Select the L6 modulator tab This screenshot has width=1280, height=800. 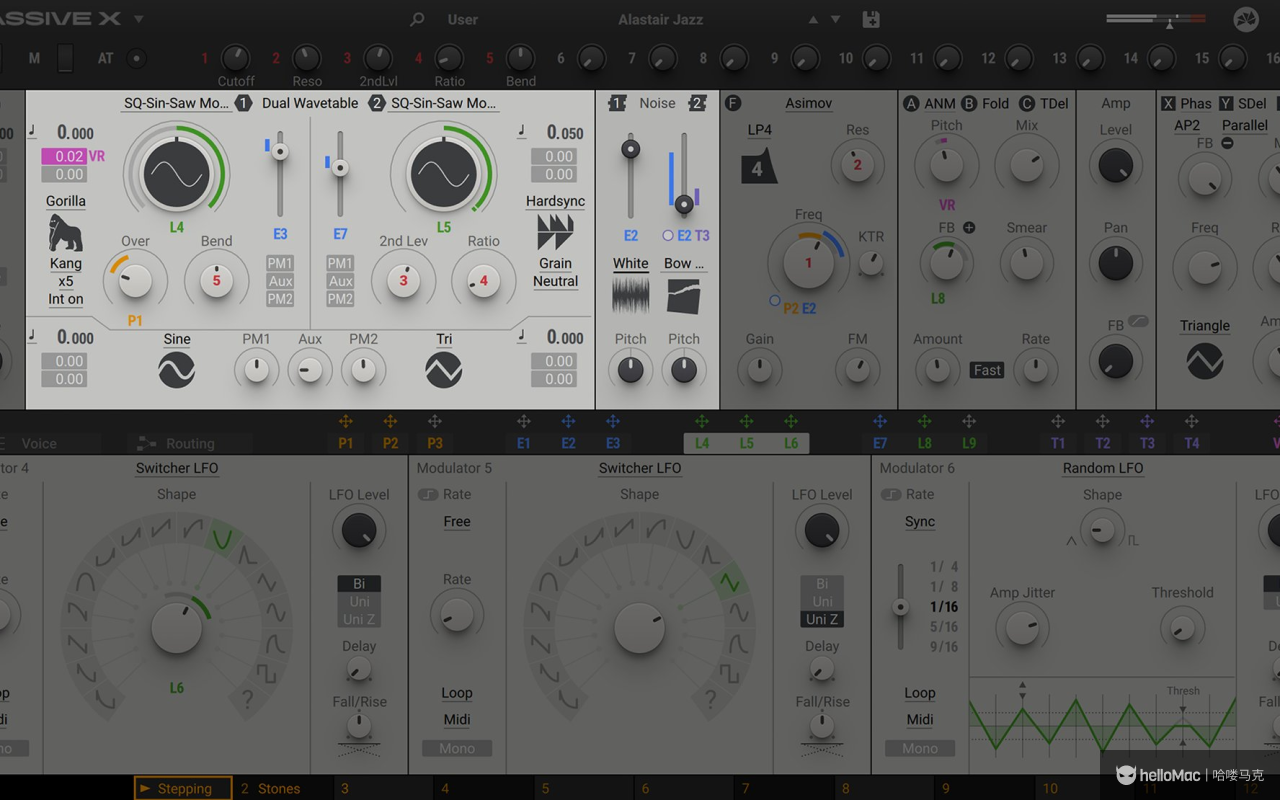790,443
